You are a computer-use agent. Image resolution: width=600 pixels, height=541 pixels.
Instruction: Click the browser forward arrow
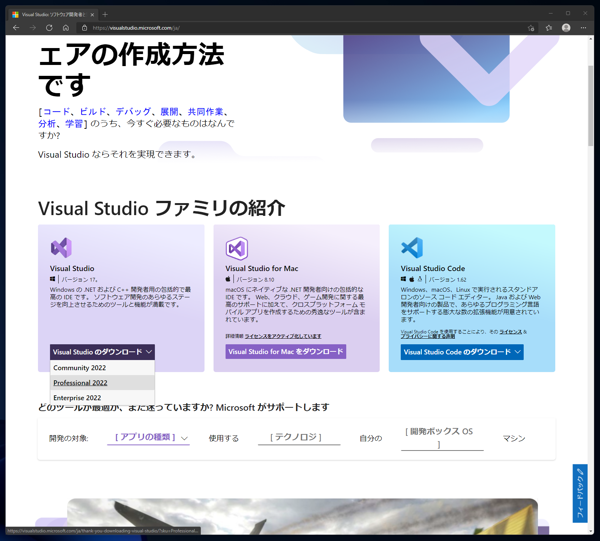click(x=33, y=28)
